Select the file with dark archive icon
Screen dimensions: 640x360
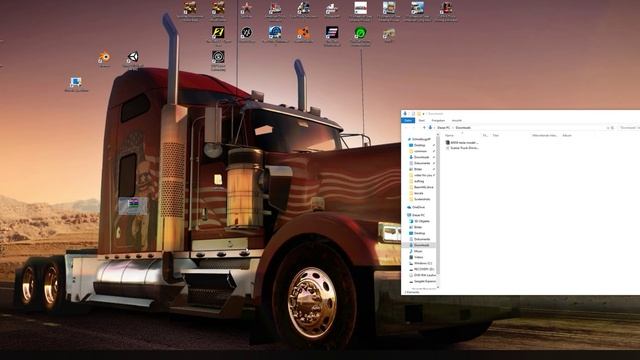click(x=462, y=143)
